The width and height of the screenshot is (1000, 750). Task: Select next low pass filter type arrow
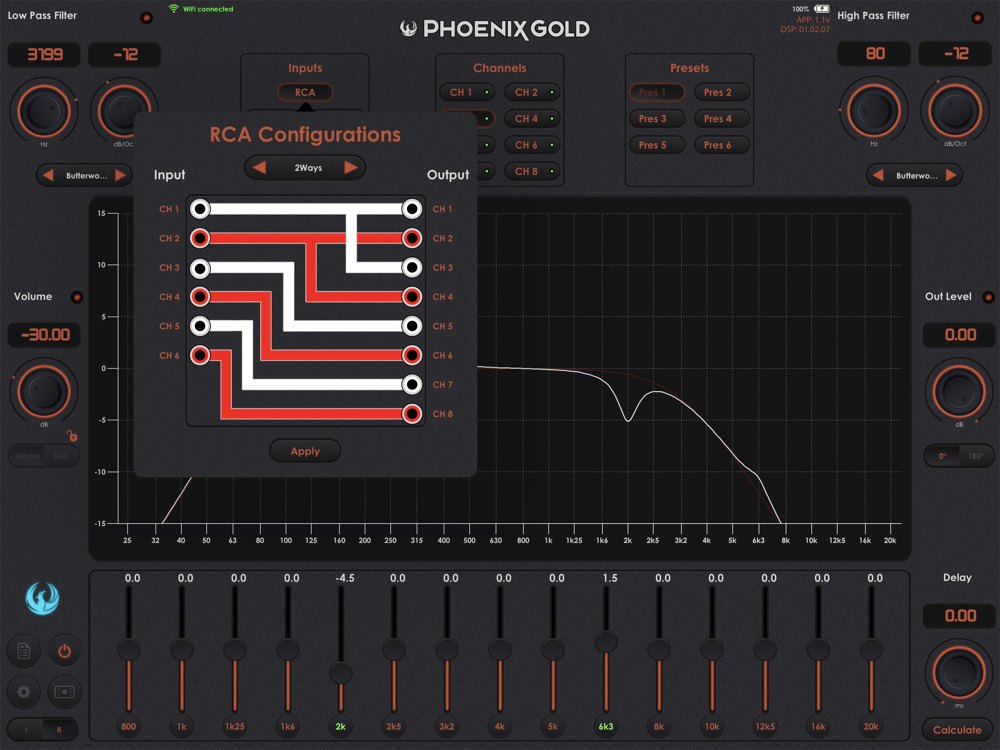(121, 175)
